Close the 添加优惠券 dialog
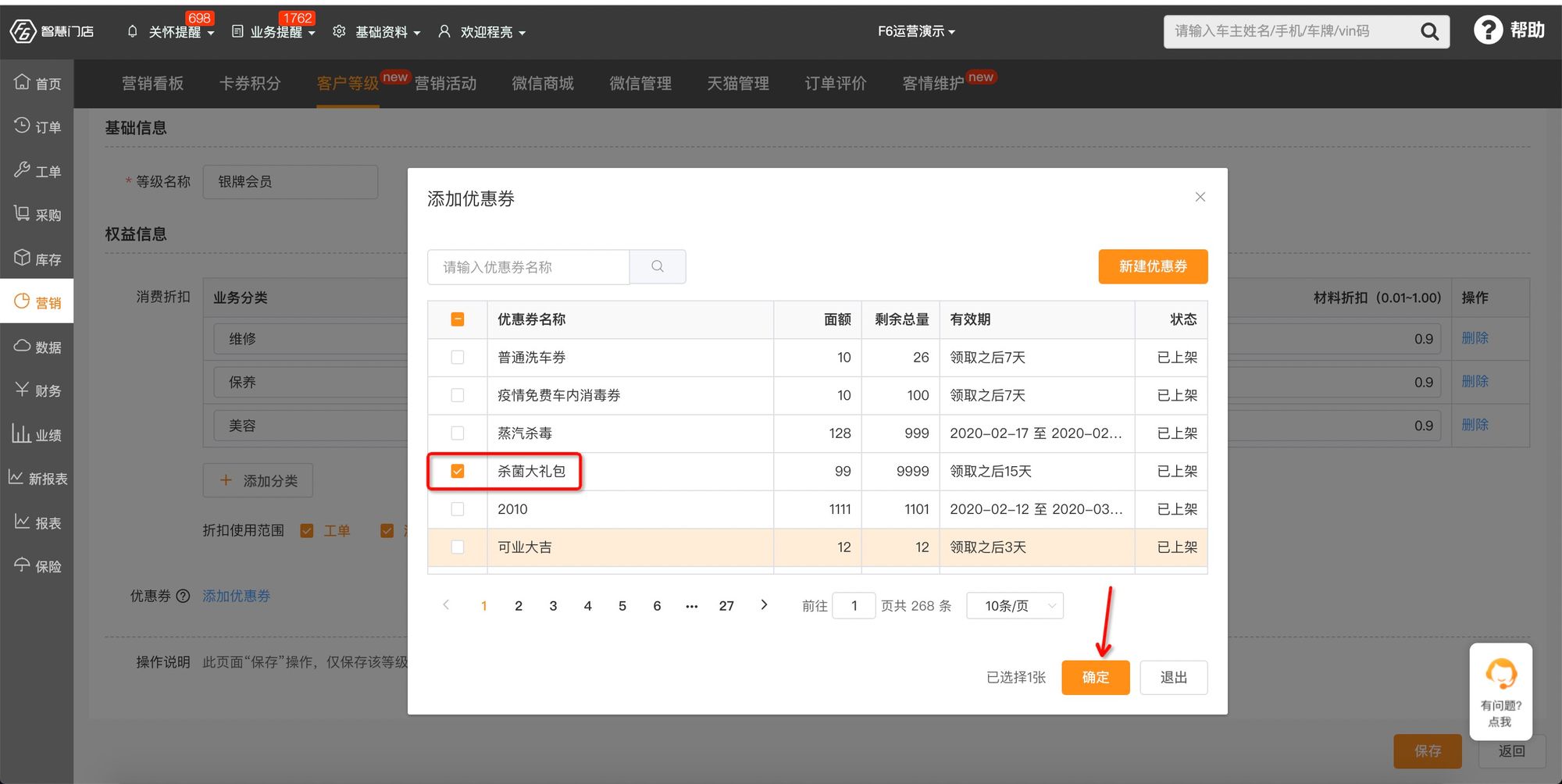Image resolution: width=1562 pixels, height=784 pixels. coord(1200,197)
